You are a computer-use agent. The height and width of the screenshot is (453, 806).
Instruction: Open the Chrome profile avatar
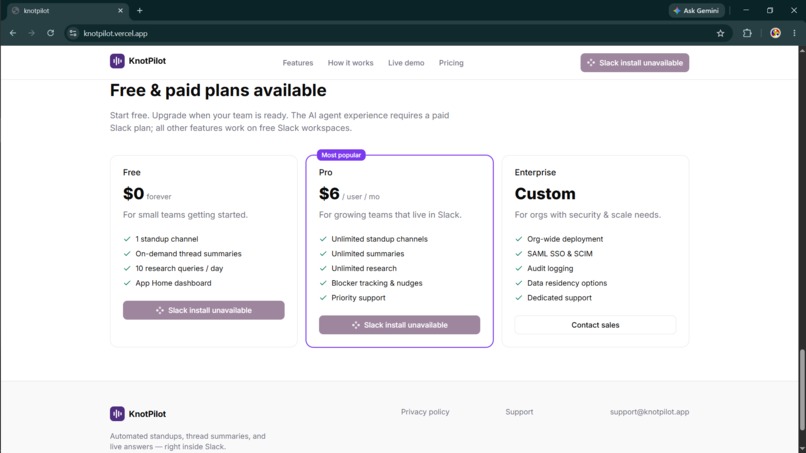click(x=775, y=33)
